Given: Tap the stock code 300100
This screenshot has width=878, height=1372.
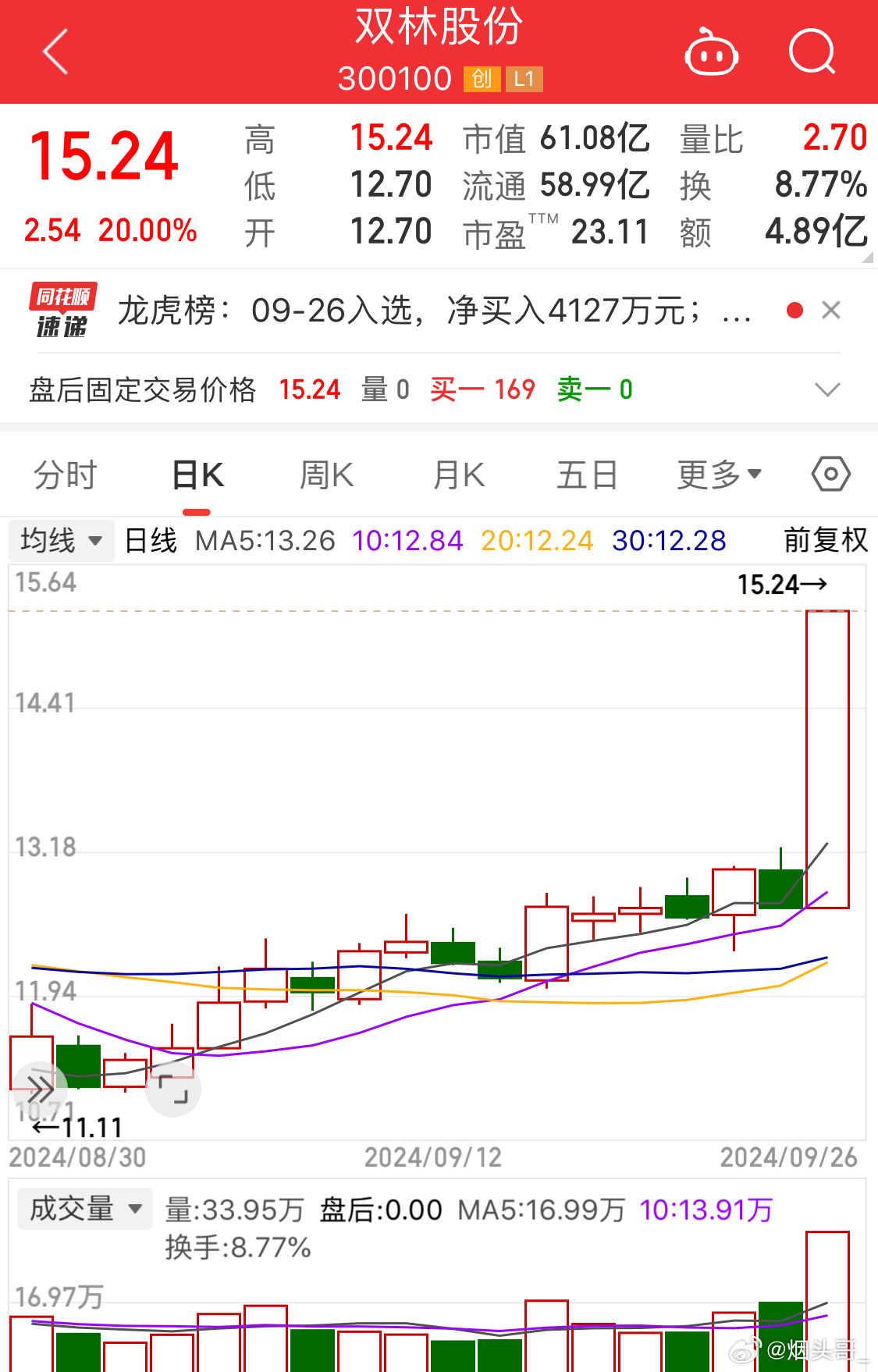Looking at the screenshot, I should click(395, 79).
